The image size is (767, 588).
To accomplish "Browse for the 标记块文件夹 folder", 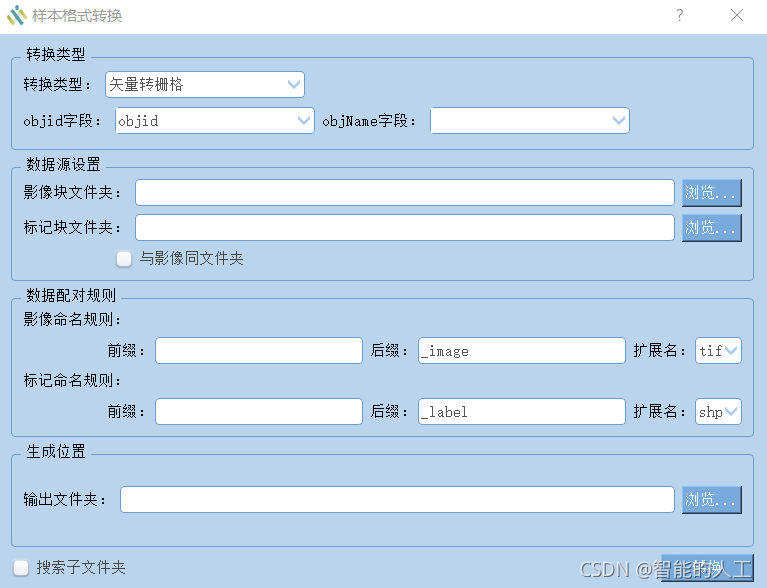I will coord(712,227).
